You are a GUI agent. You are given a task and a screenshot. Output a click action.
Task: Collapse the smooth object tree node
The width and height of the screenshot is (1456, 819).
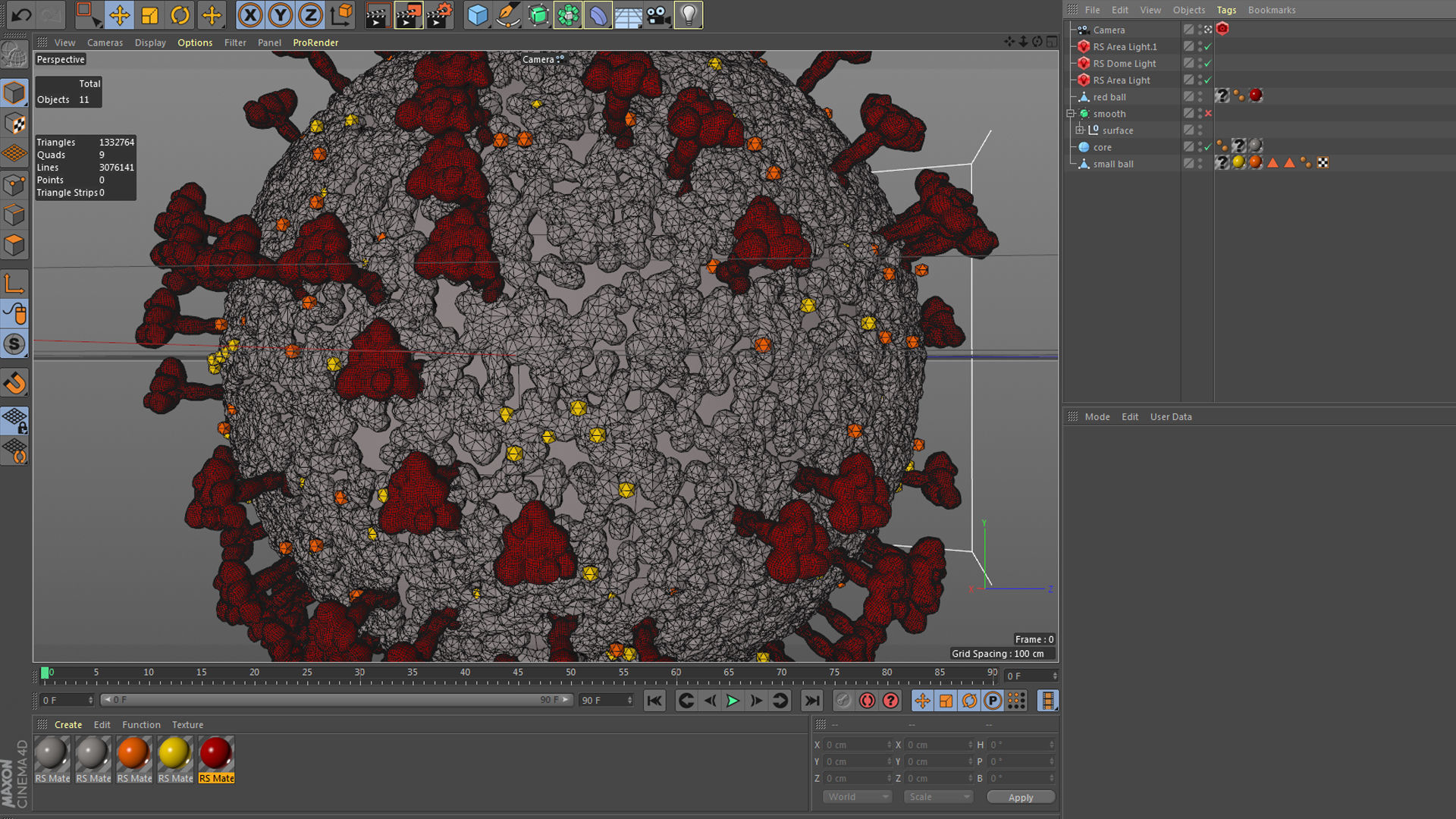click(1071, 114)
